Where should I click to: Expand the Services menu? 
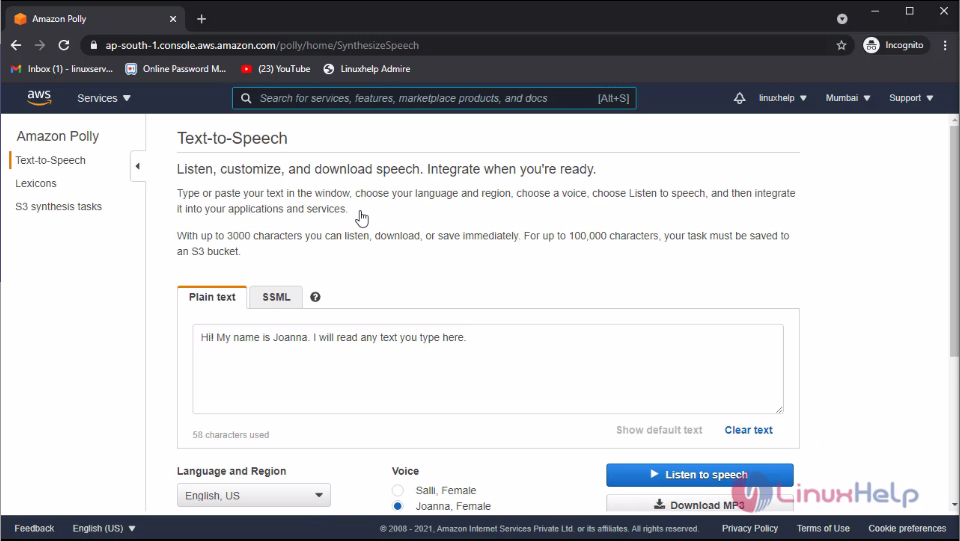(x=104, y=98)
